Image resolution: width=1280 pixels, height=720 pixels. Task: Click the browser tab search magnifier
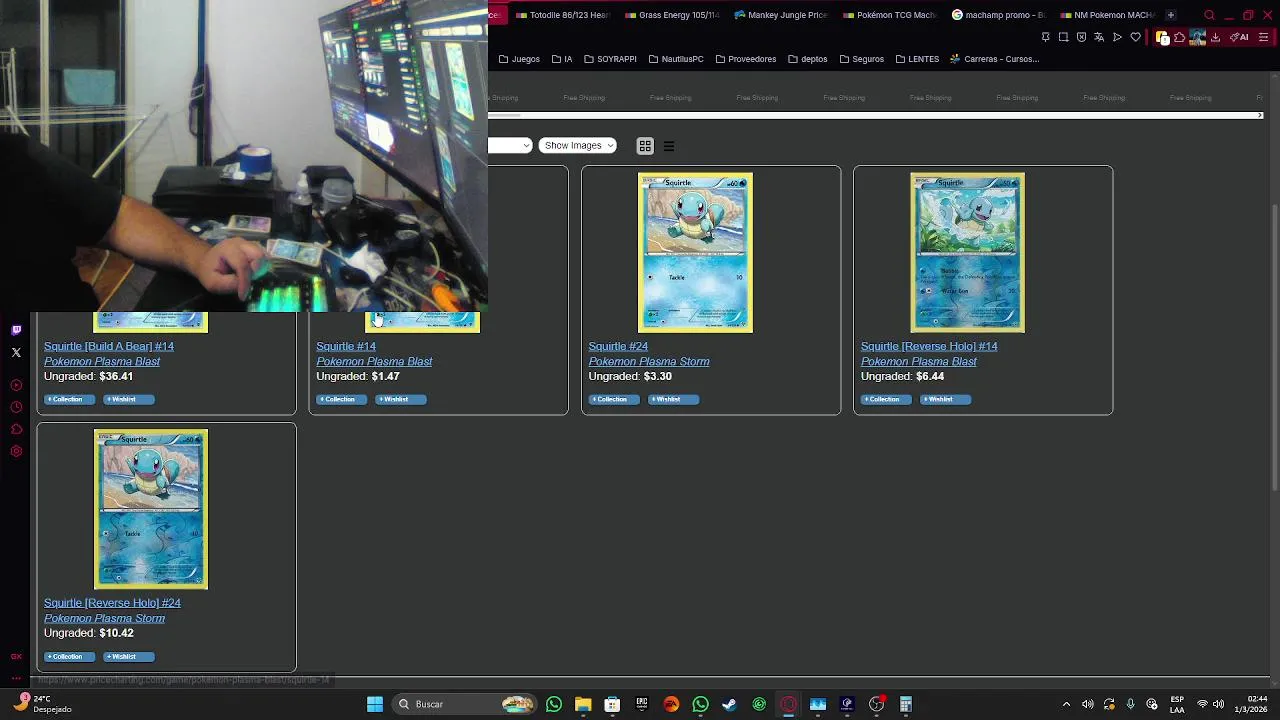[x=1209, y=15]
